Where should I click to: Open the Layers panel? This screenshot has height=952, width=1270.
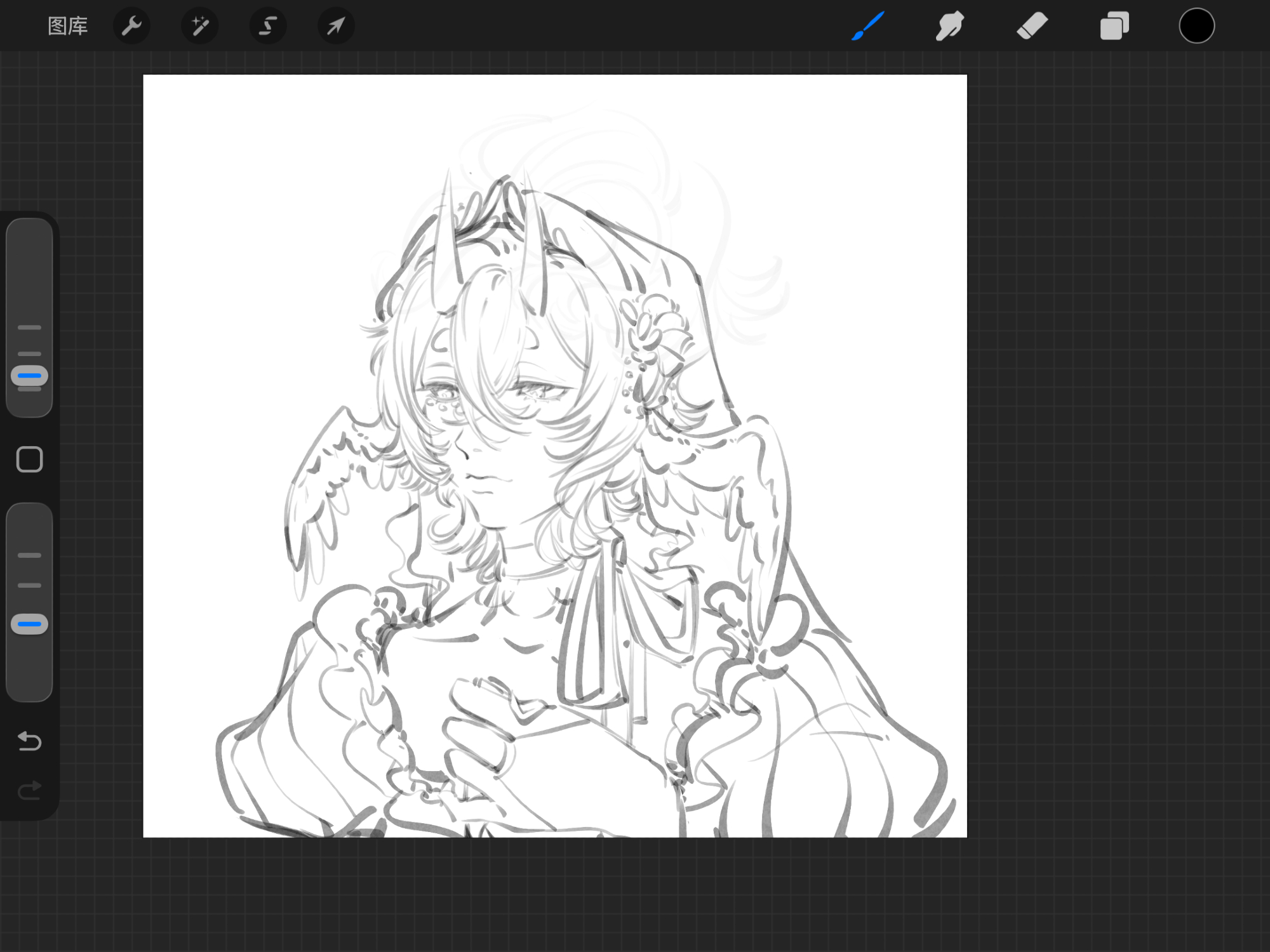1114,26
